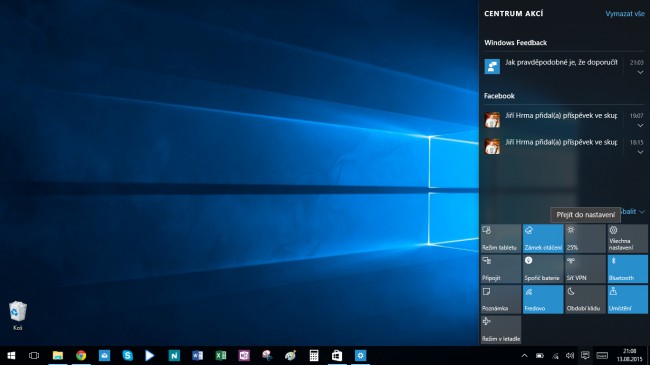Change brightness with the 25% tile
The height and width of the screenshot is (365, 650).
(x=585, y=238)
